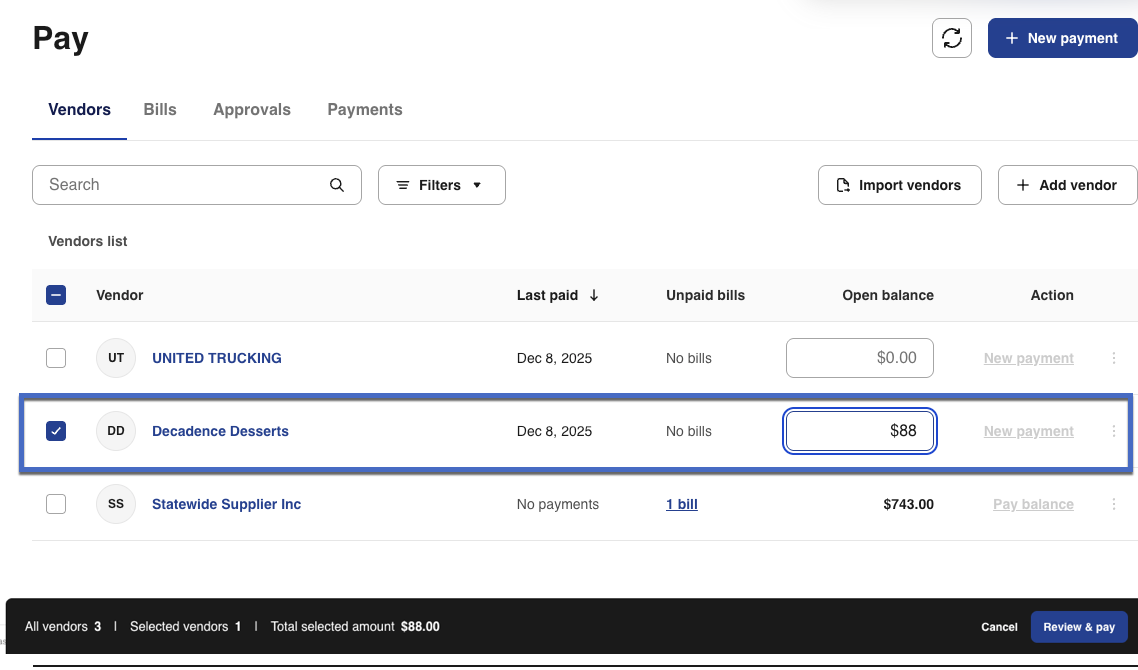Select the Statewide Supplier Inc checkbox
The height and width of the screenshot is (670, 1138).
[56, 504]
